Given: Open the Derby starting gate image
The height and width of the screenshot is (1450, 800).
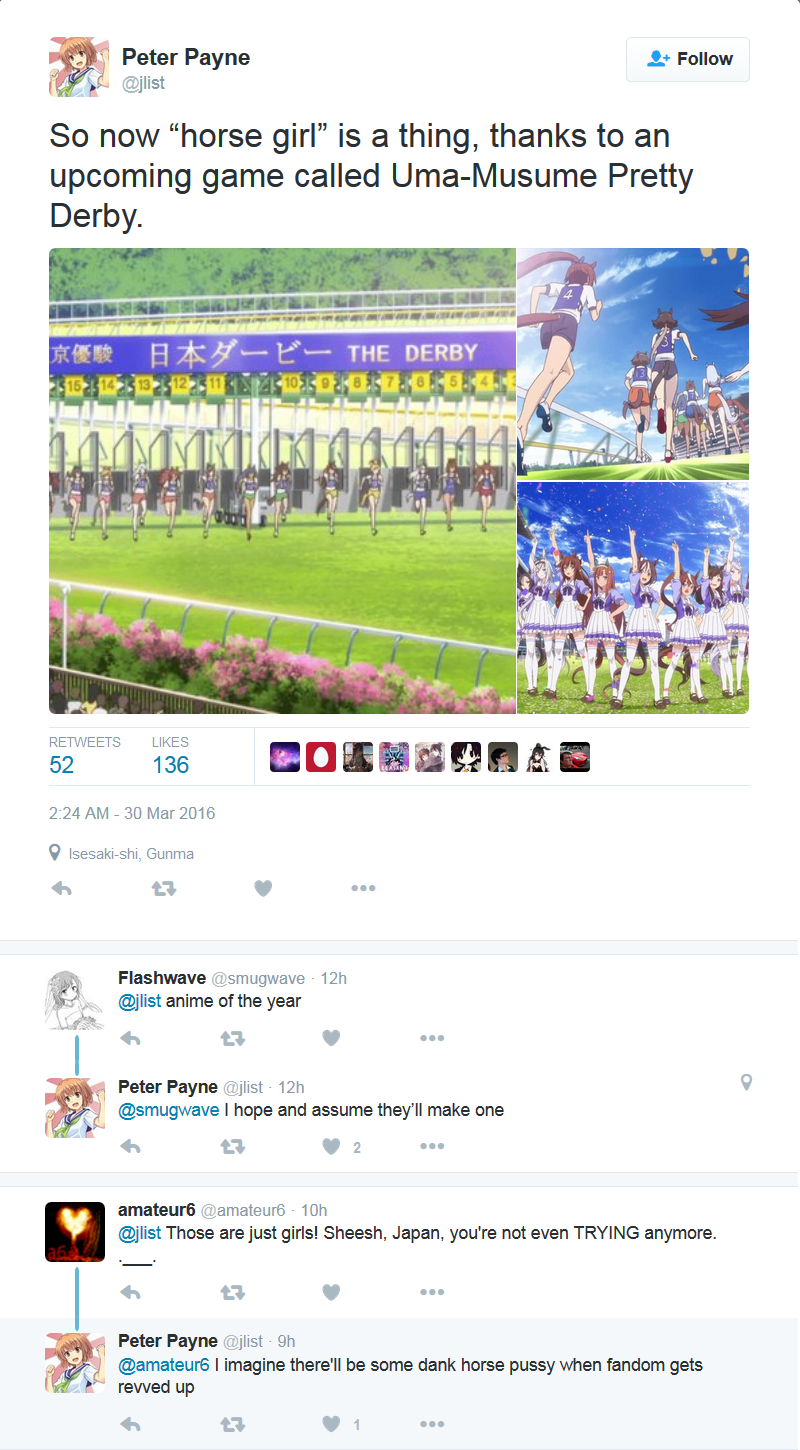Looking at the screenshot, I should pyautogui.click(x=282, y=481).
